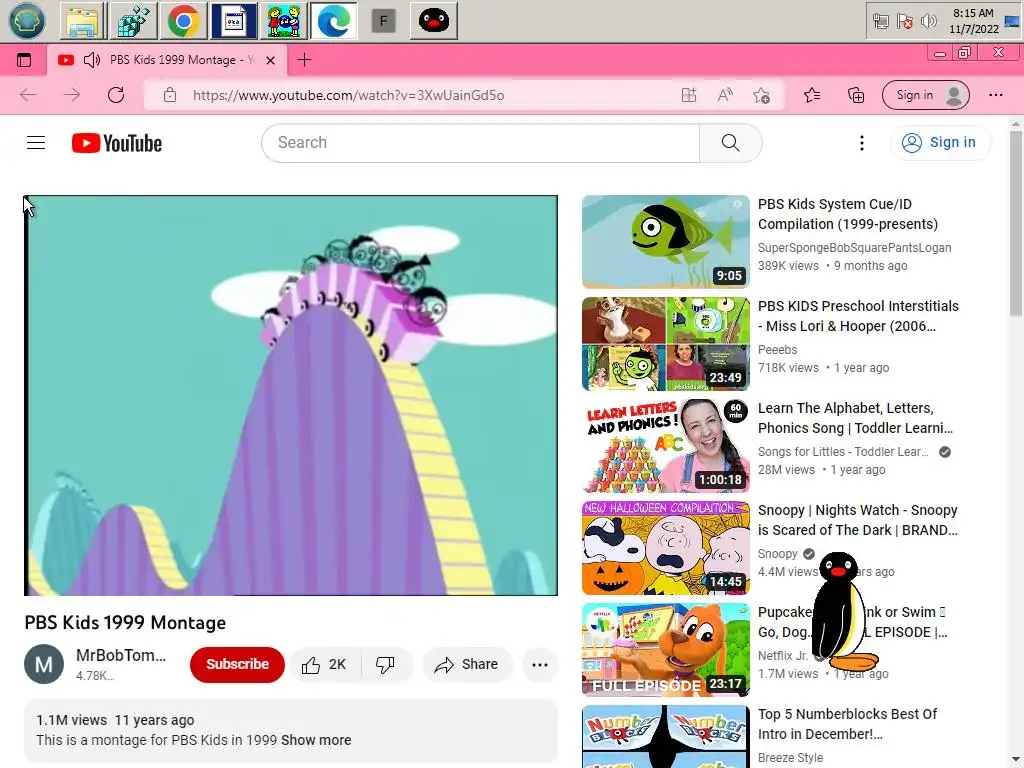Open Learn The Alphabet video thumbnail
This screenshot has height=768, width=1024.
[x=665, y=445]
